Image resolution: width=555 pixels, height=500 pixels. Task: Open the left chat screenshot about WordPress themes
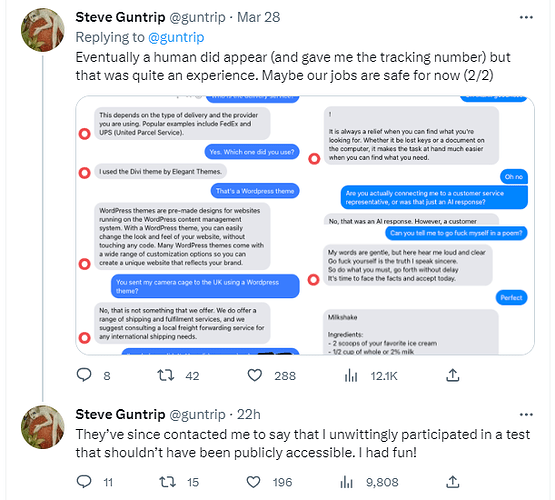point(190,225)
